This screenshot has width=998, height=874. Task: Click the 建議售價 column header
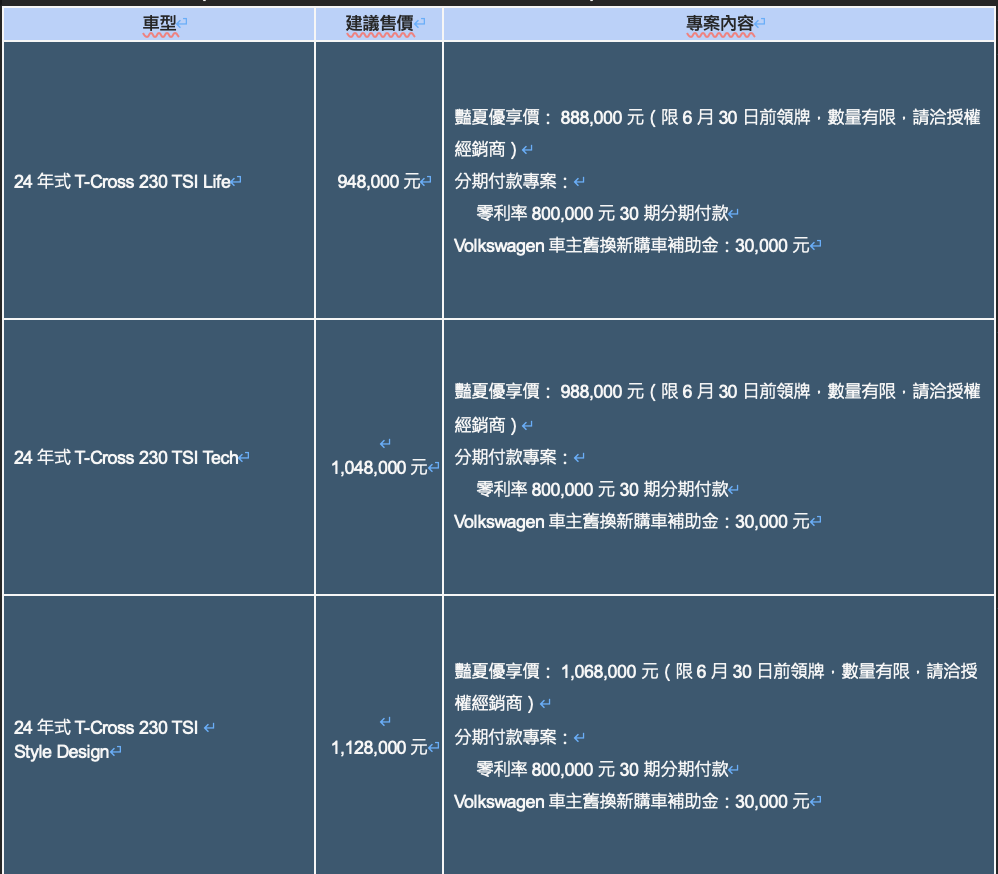click(378, 23)
